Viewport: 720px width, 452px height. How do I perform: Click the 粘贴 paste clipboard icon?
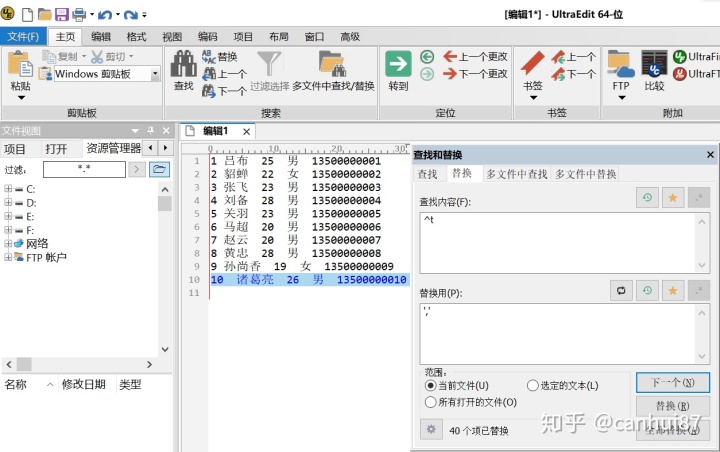pyautogui.click(x=20, y=64)
